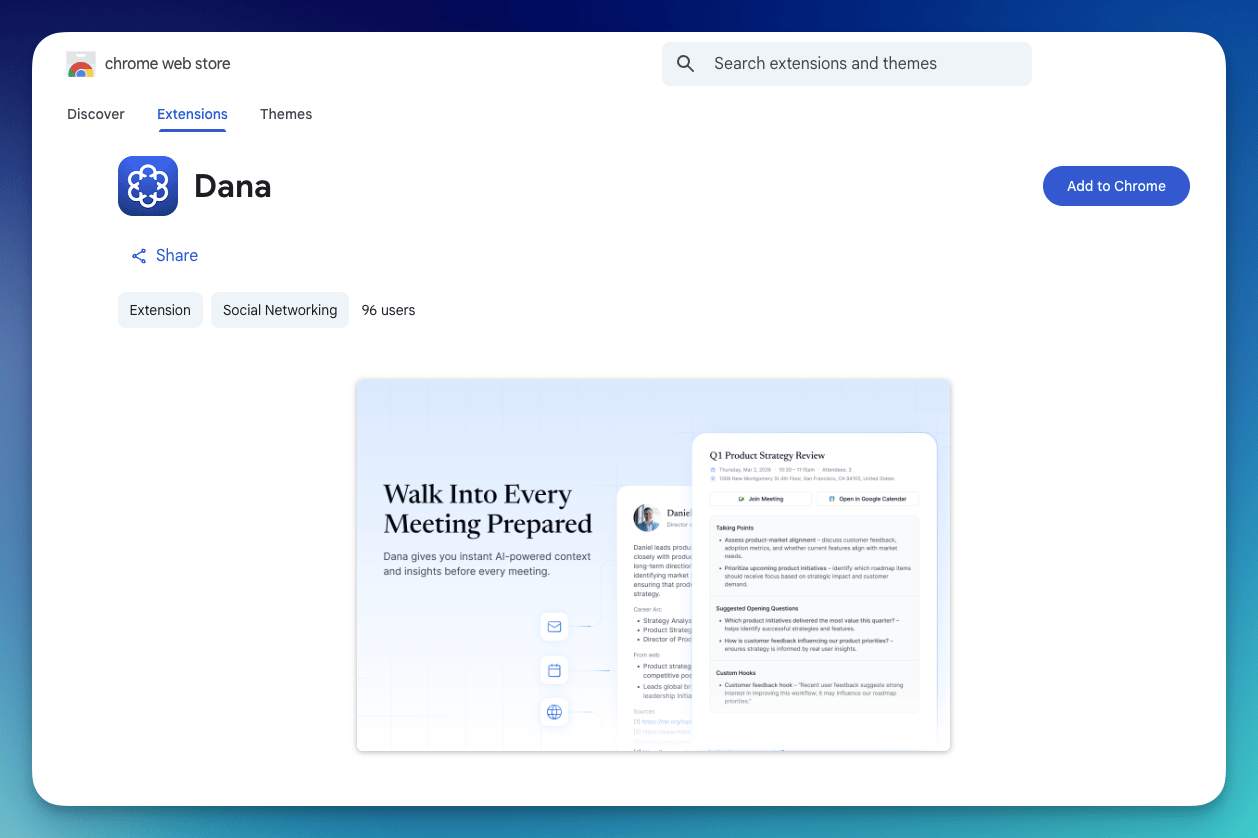Select the Extensions tab
1258x838 pixels.
[x=192, y=114]
